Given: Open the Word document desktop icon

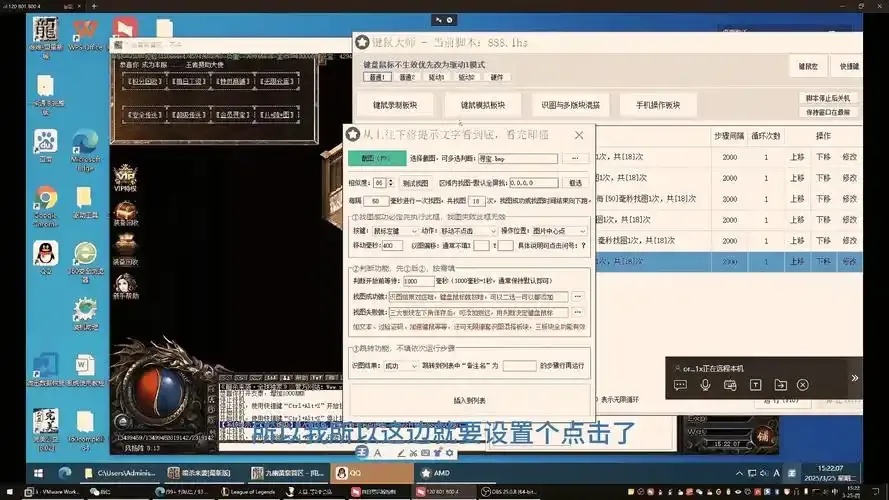Looking at the screenshot, I should pyautogui.click(x=85, y=370).
